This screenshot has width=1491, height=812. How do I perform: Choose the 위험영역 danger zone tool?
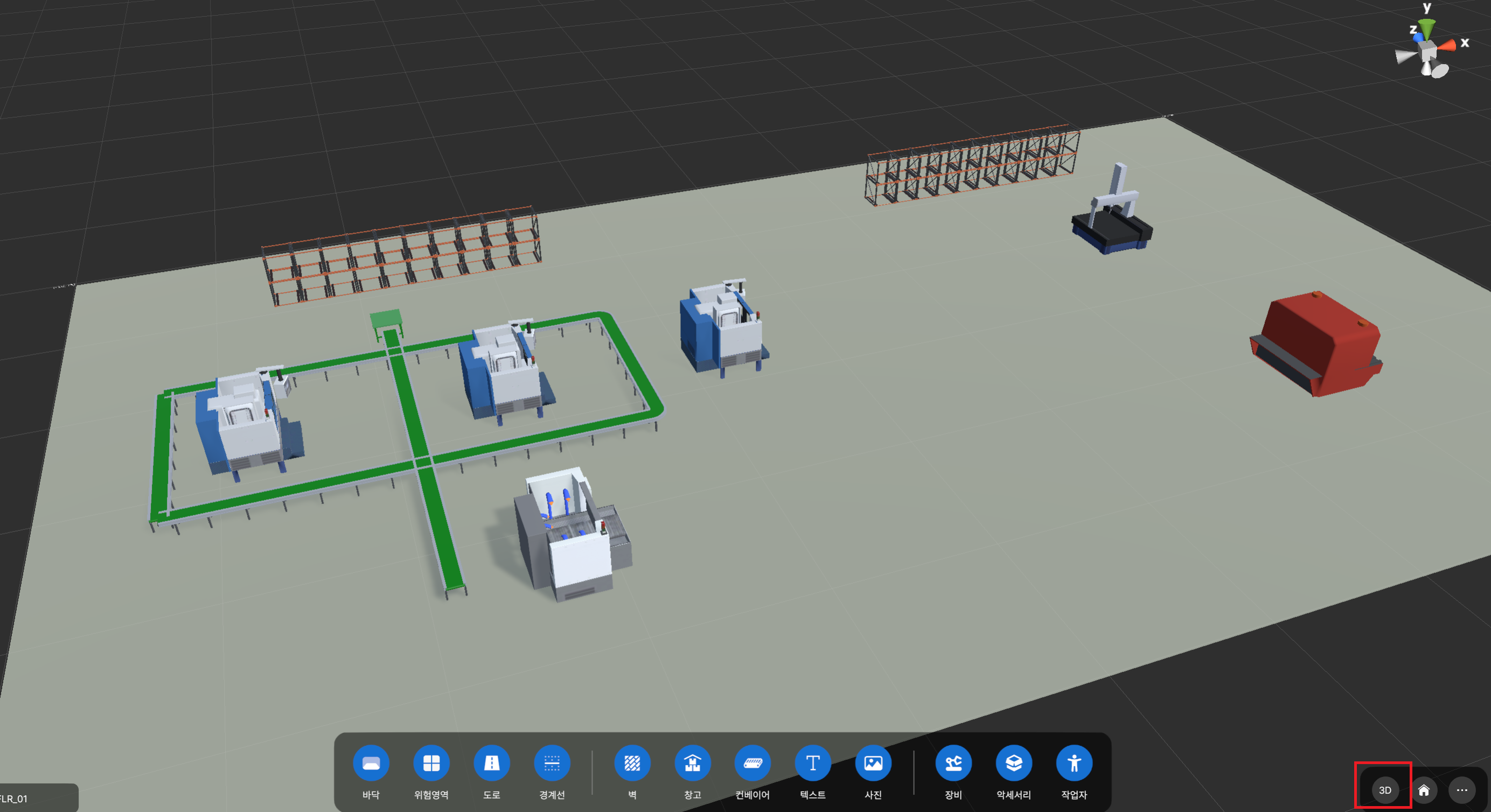pyautogui.click(x=431, y=764)
